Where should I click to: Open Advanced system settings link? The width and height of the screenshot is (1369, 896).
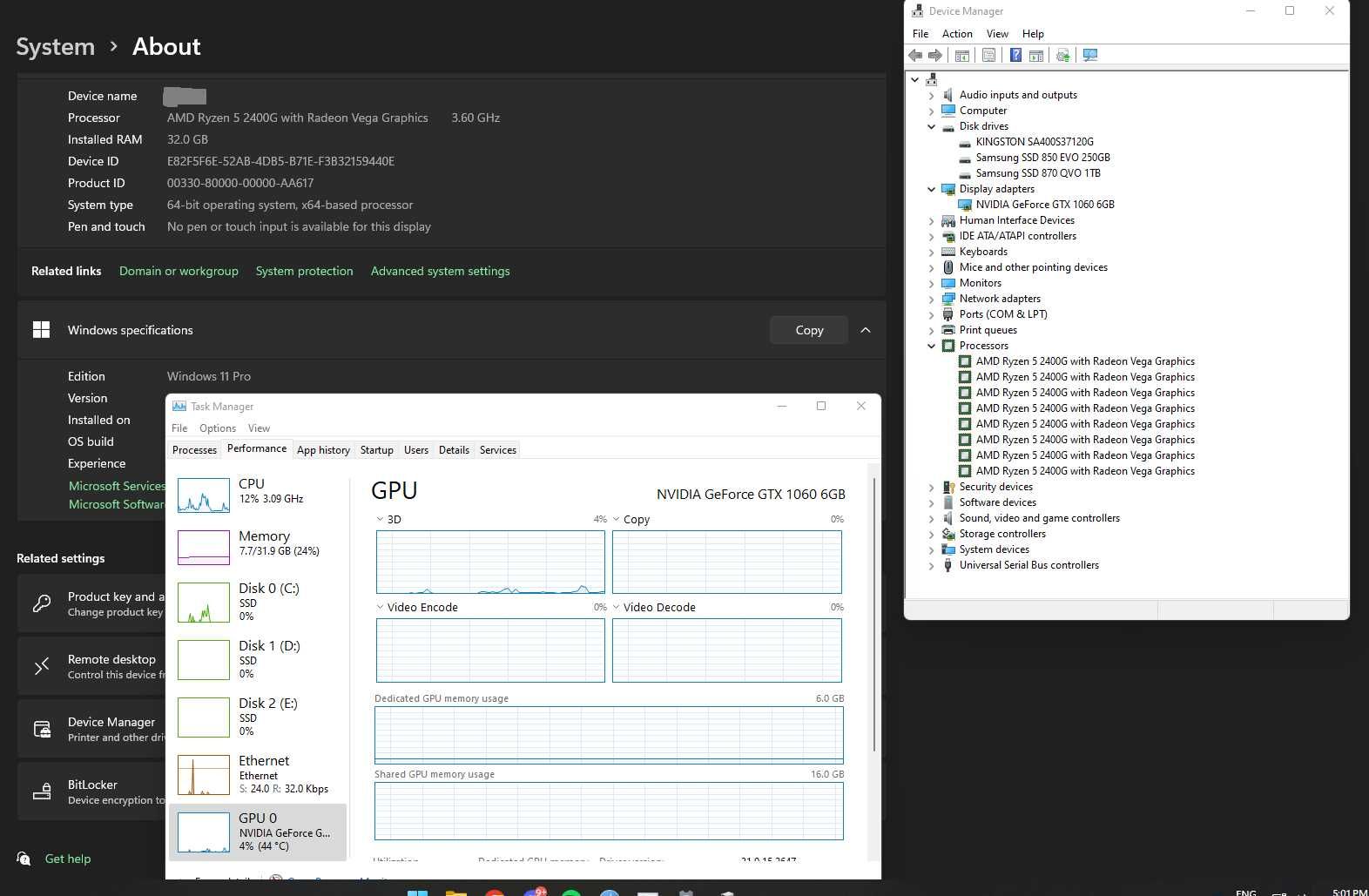[440, 271]
